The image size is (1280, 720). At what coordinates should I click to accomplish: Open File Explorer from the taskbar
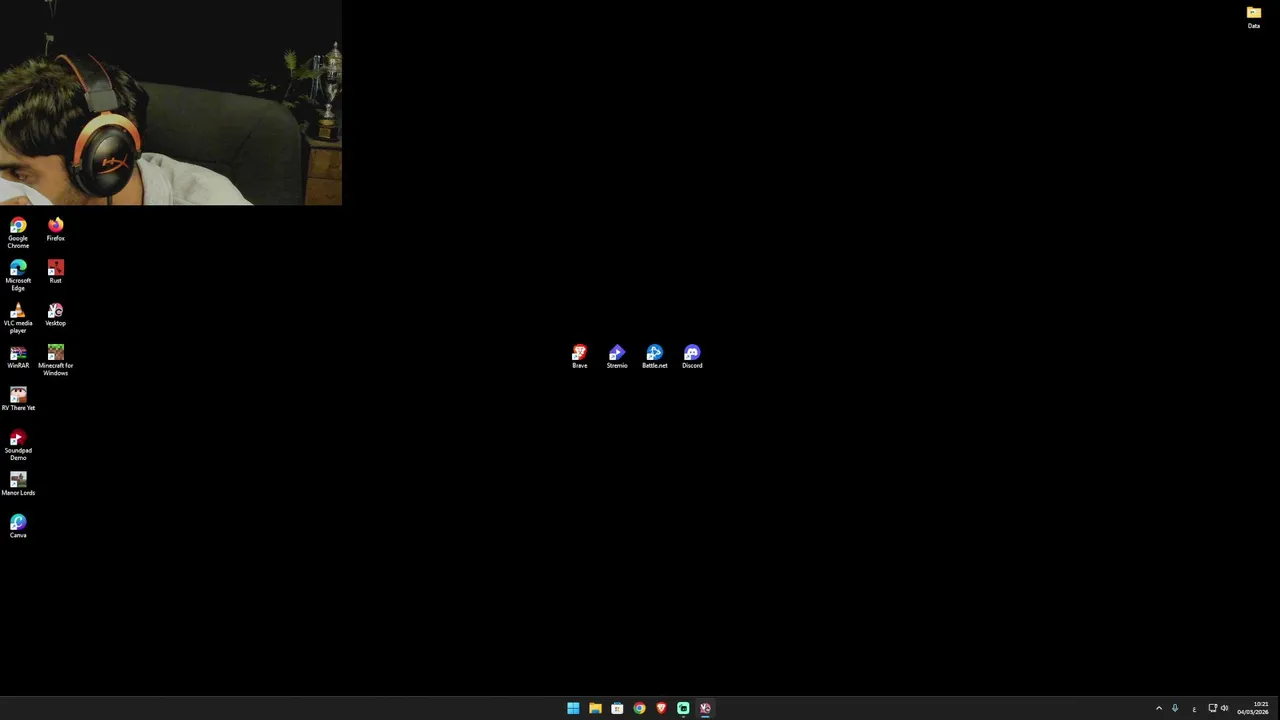(x=595, y=708)
